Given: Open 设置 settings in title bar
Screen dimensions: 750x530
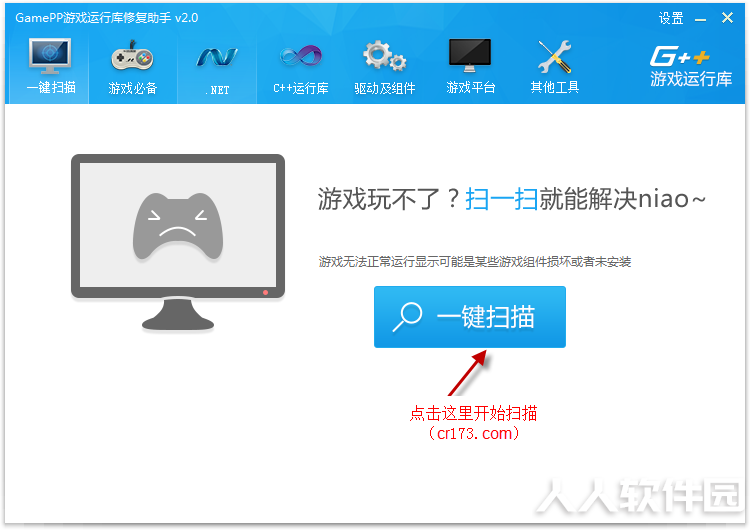Looking at the screenshot, I should (671, 18).
